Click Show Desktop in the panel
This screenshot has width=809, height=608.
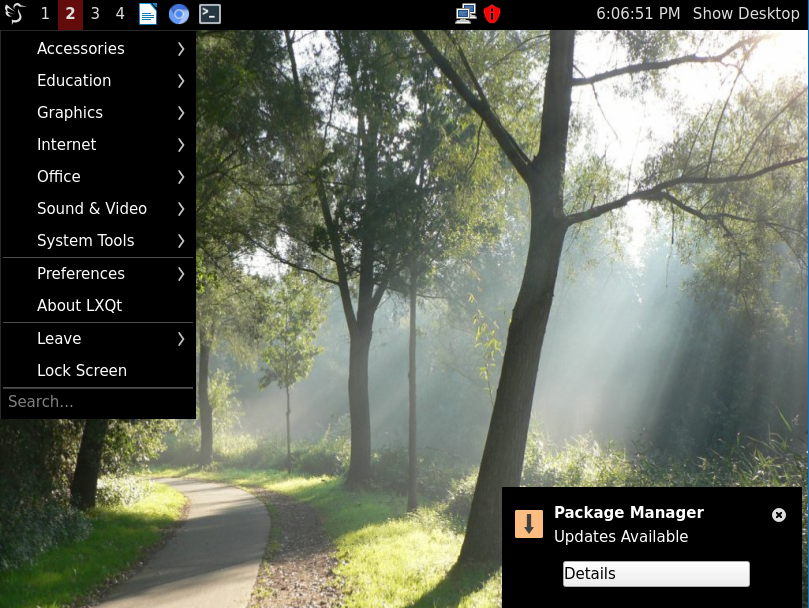(x=746, y=13)
